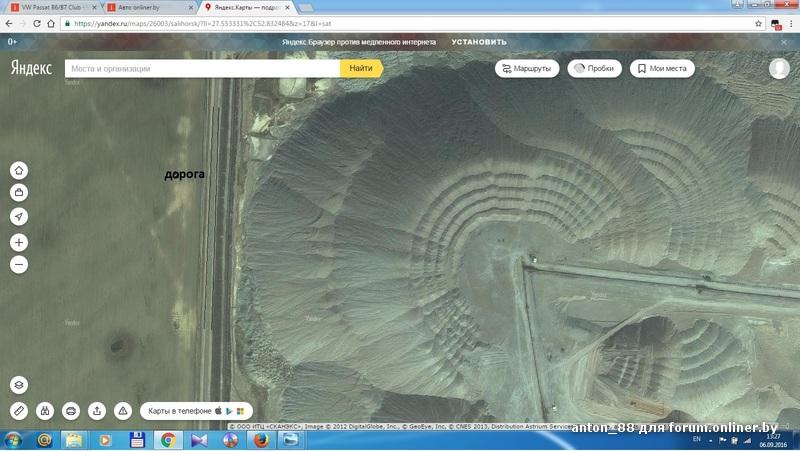This screenshot has width=800, height=451.
Task: Share the map via upload icon
Action: pos(97,411)
